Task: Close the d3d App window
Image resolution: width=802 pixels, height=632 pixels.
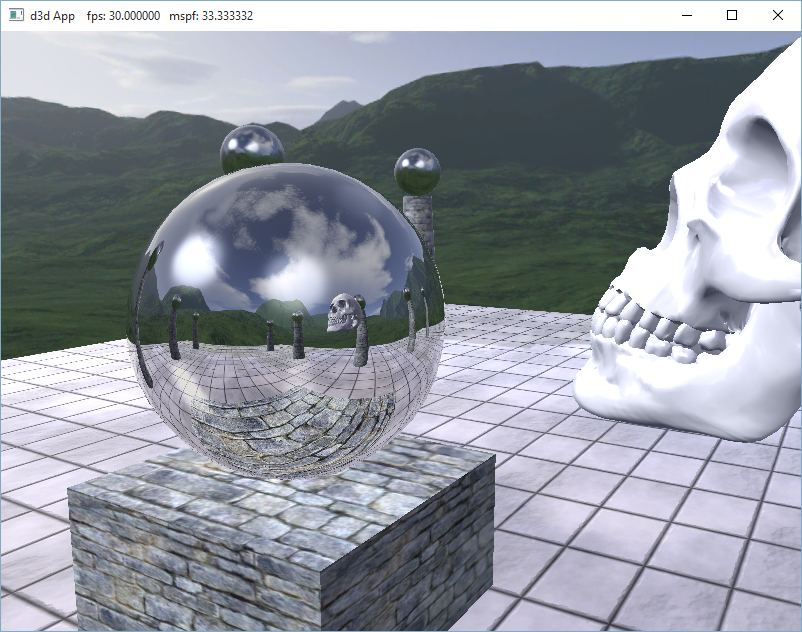Action: 778,15
